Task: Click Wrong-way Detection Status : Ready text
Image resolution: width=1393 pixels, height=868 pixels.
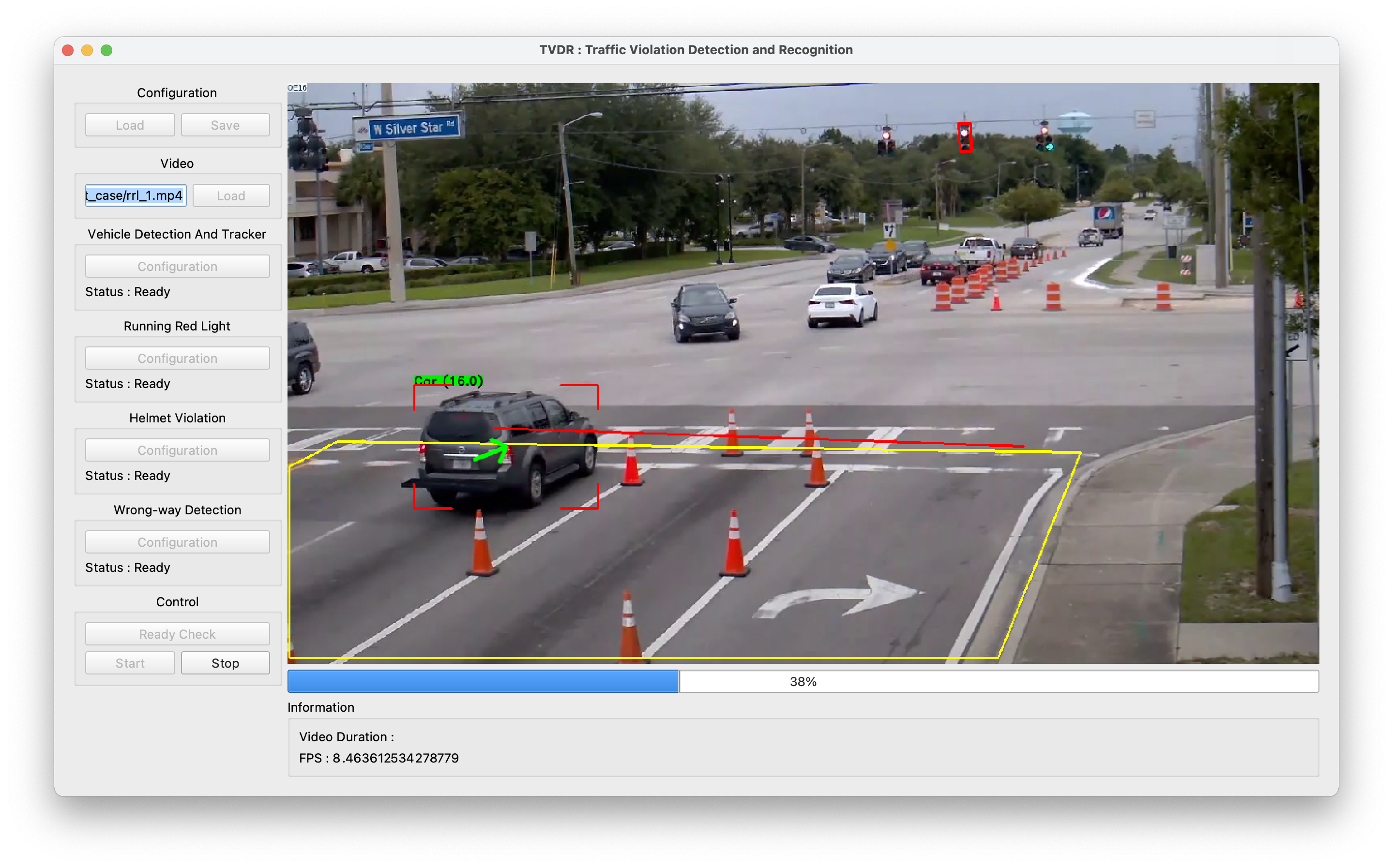Action: pyautogui.click(x=127, y=567)
